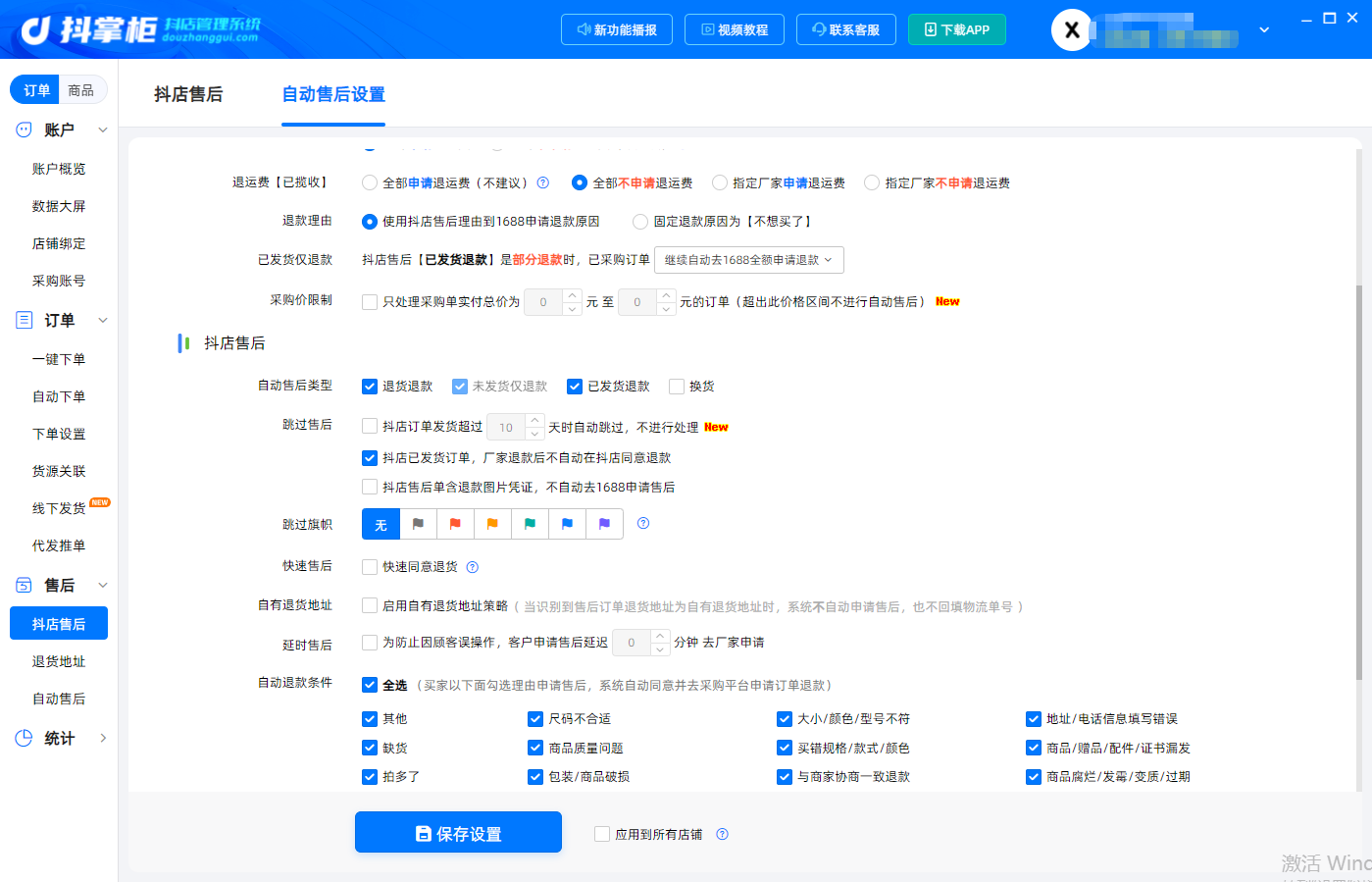Open help icon beside 应用到所有店铺
This screenshot has width=1372, height=882.
click(x=722, y=834)
